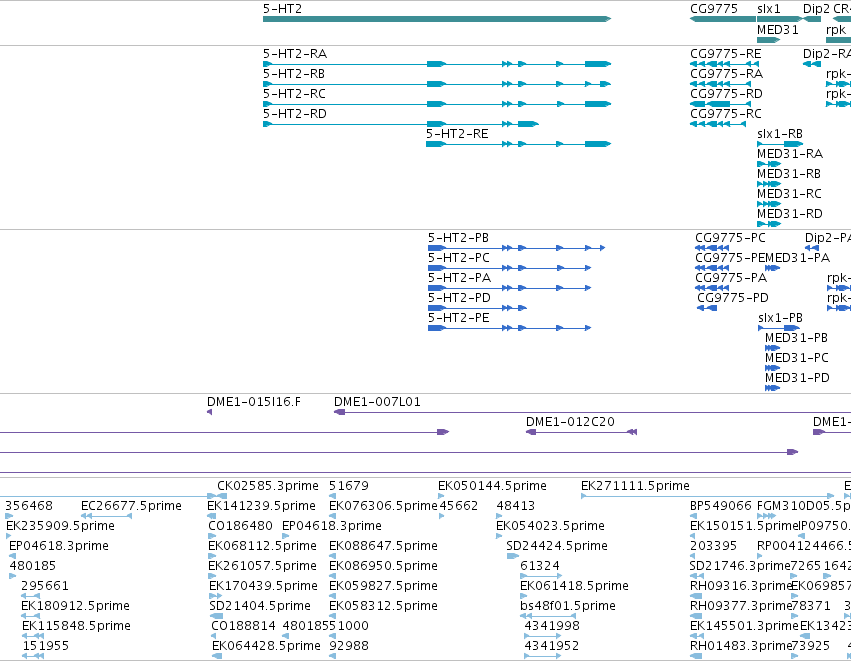Click the EK068112.5prime EST label
The height and width of the screenshot is (661, 851).
tap(263, 546)
